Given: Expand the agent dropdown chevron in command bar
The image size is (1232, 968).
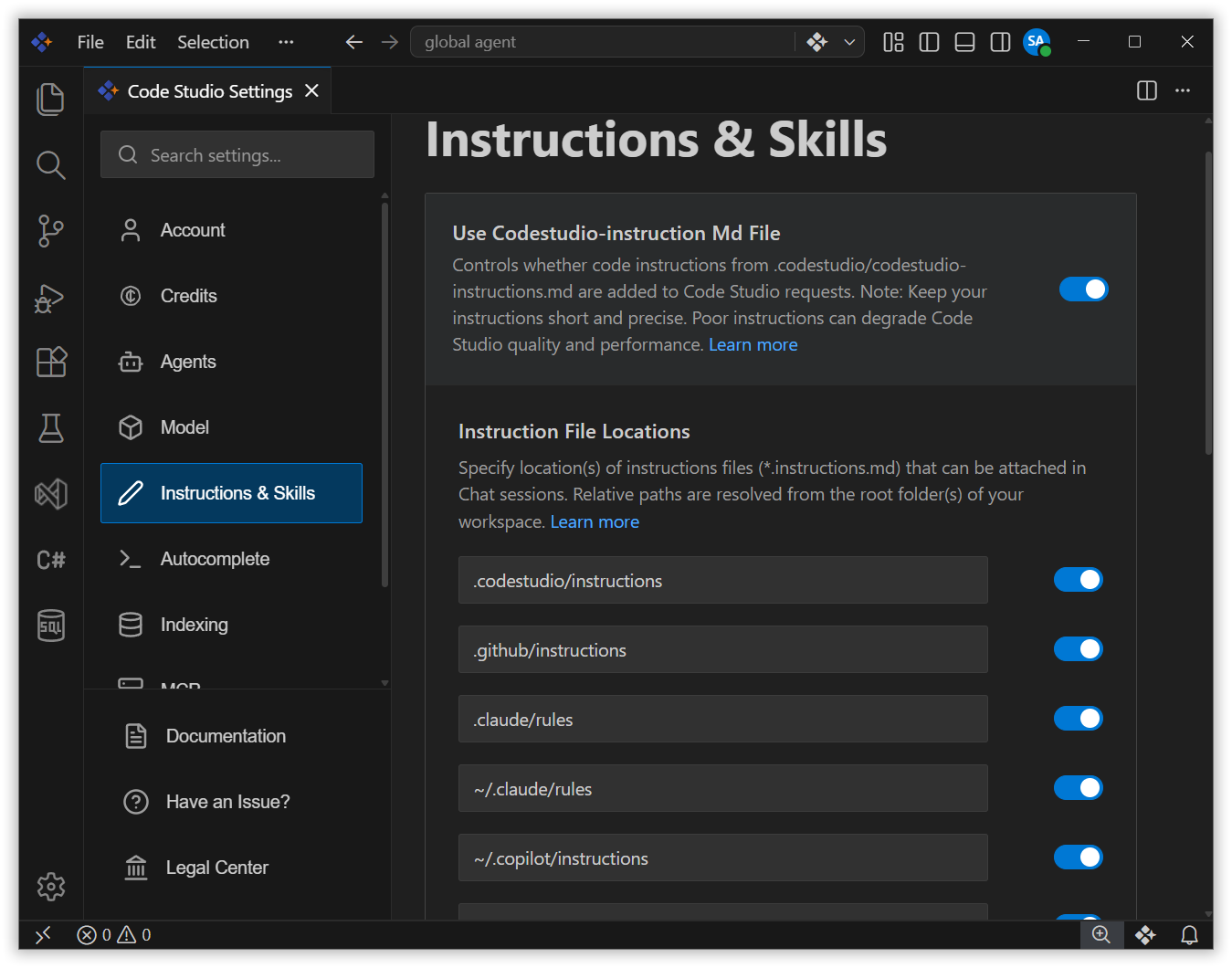Looking at the screenshot, I should click(849, 42).
